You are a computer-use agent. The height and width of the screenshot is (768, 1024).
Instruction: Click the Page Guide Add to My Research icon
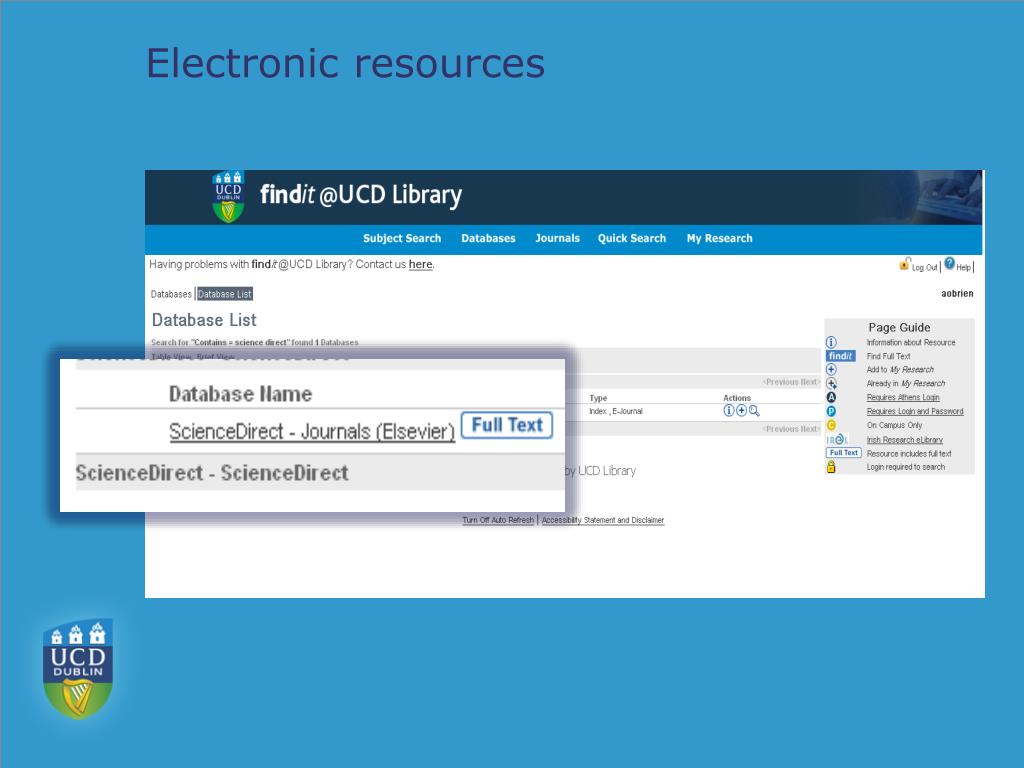(x=831, y=370)
